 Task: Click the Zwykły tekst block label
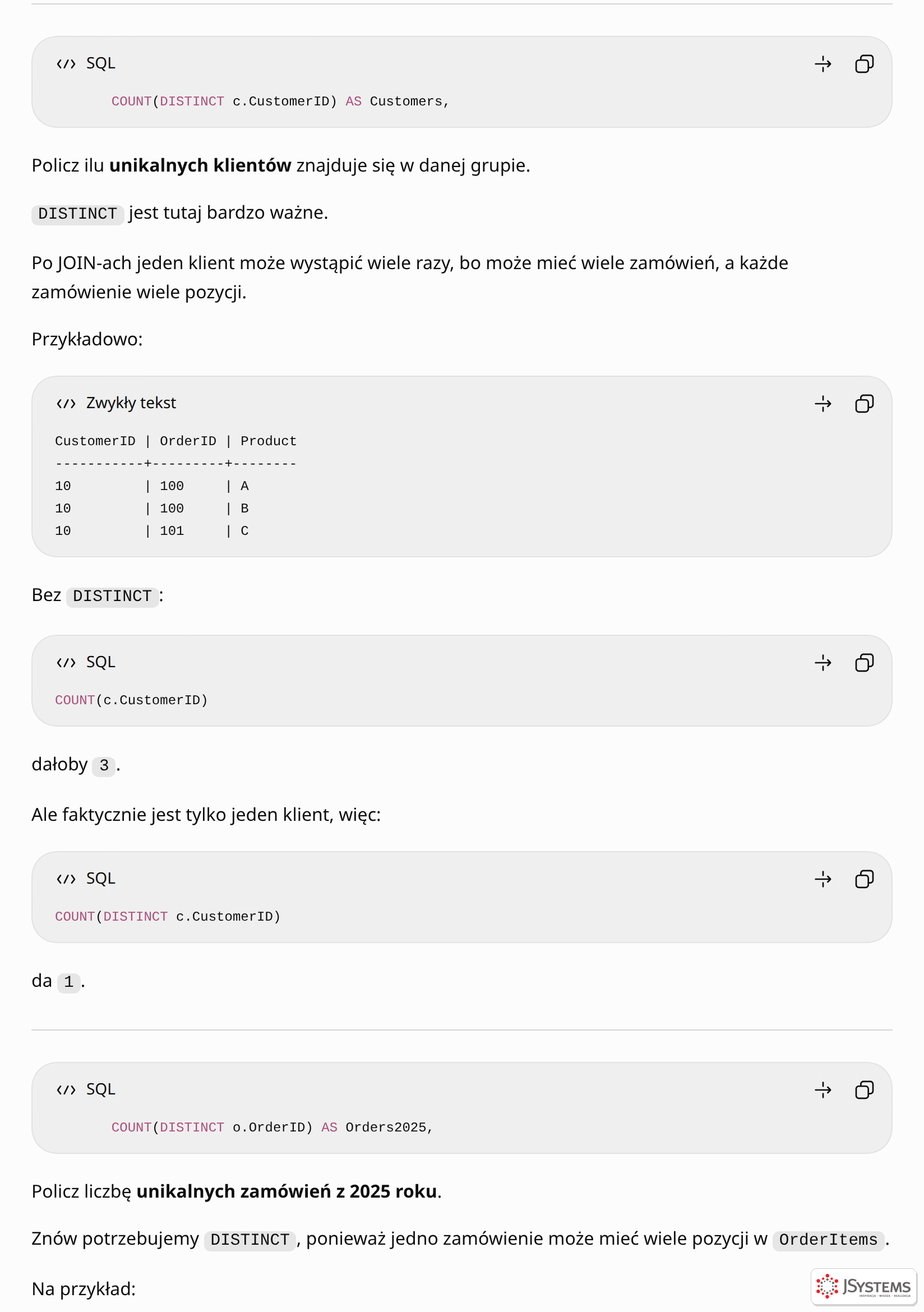(131, 404)
